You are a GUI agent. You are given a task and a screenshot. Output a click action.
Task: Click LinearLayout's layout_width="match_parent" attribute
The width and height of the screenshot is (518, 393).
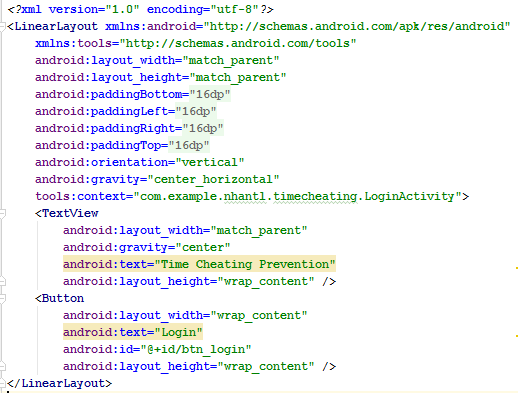[x=157, y=60]
